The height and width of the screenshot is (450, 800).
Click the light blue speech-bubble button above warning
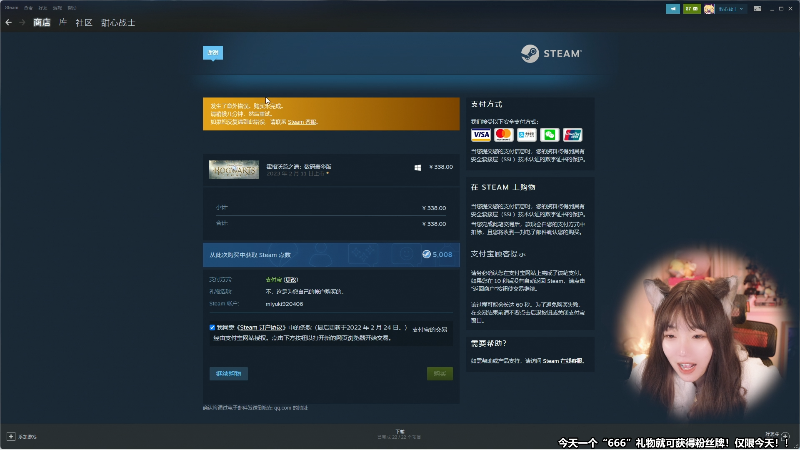click(213, 53)
